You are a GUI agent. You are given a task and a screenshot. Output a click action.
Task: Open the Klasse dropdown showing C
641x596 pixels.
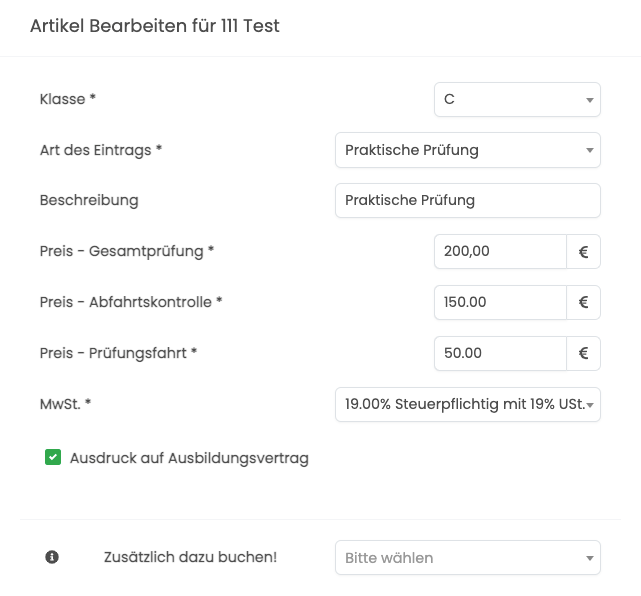coord(517,100)
